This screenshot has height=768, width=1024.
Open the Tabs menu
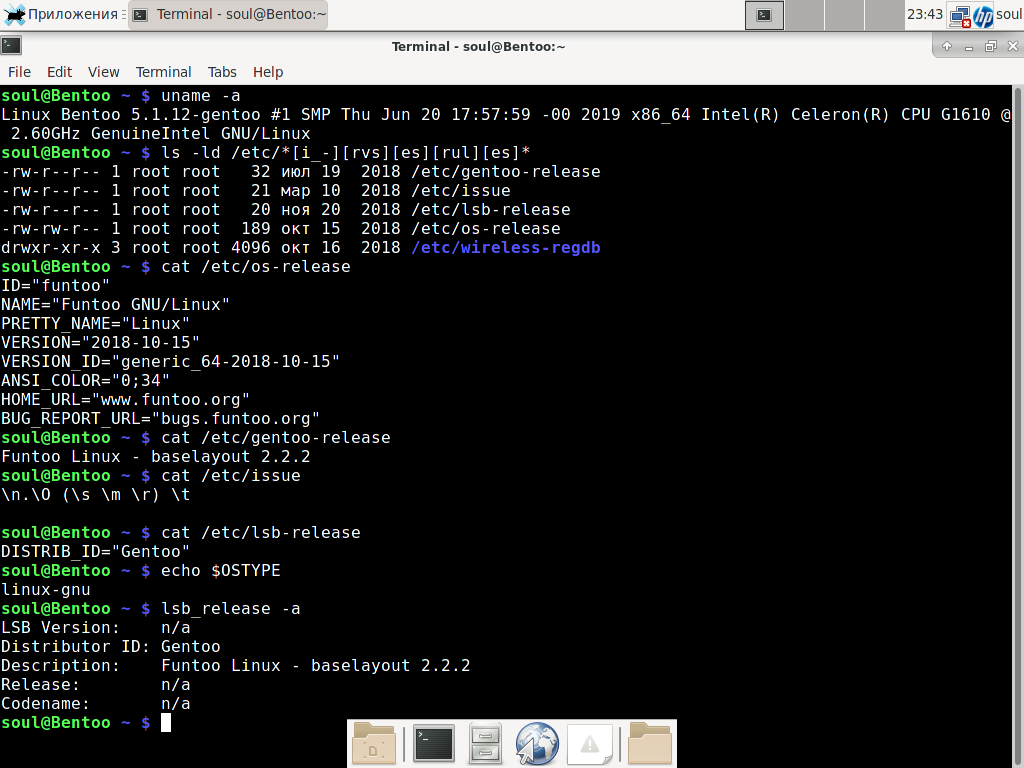[222, 72]
